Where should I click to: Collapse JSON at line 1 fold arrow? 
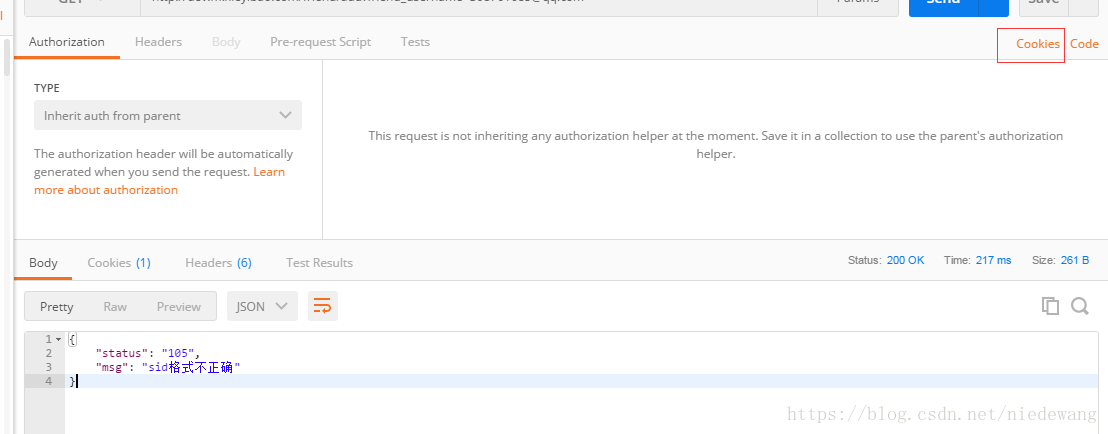pos(58,340)
